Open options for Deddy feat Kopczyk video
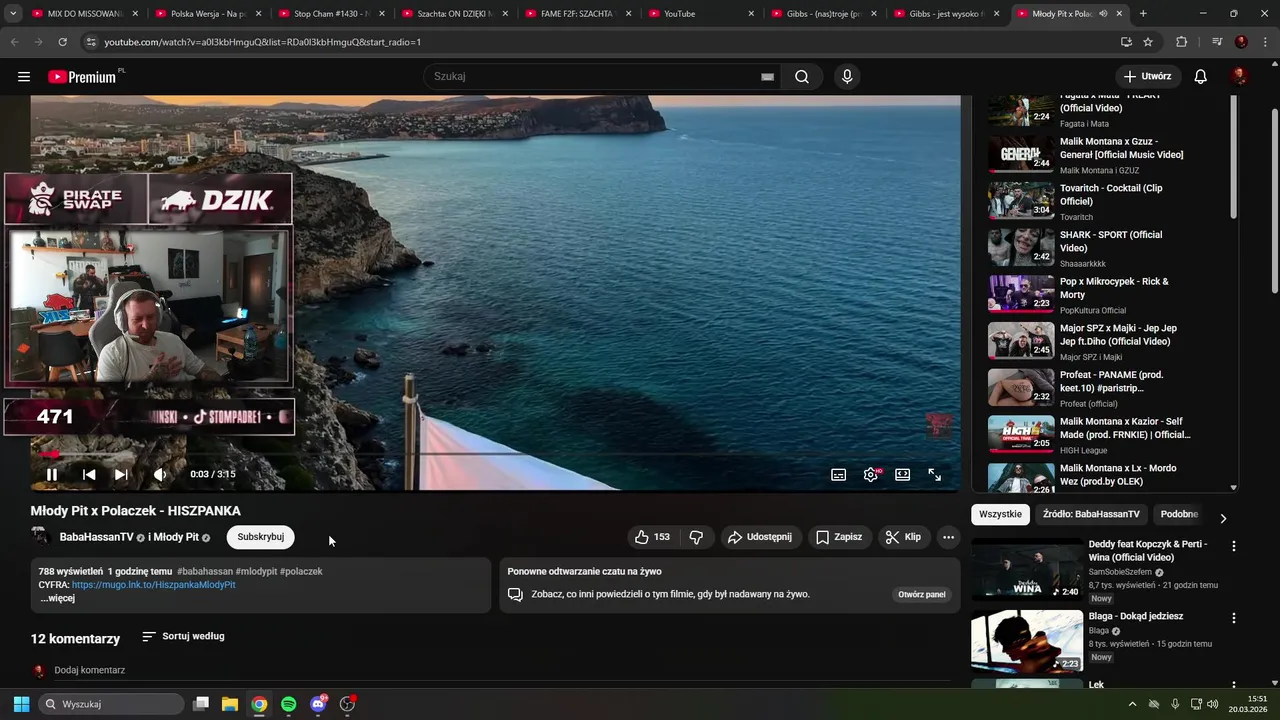The image size is (1280, 720). point(1233,546)
